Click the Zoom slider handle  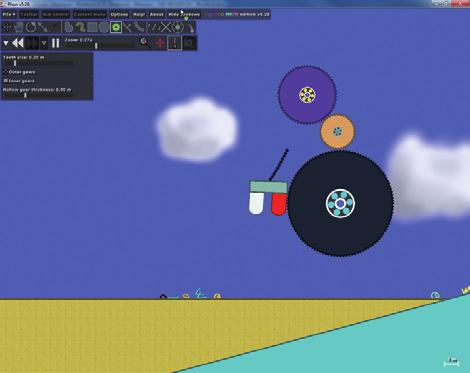pyautogui.click(x=96, y=46)
